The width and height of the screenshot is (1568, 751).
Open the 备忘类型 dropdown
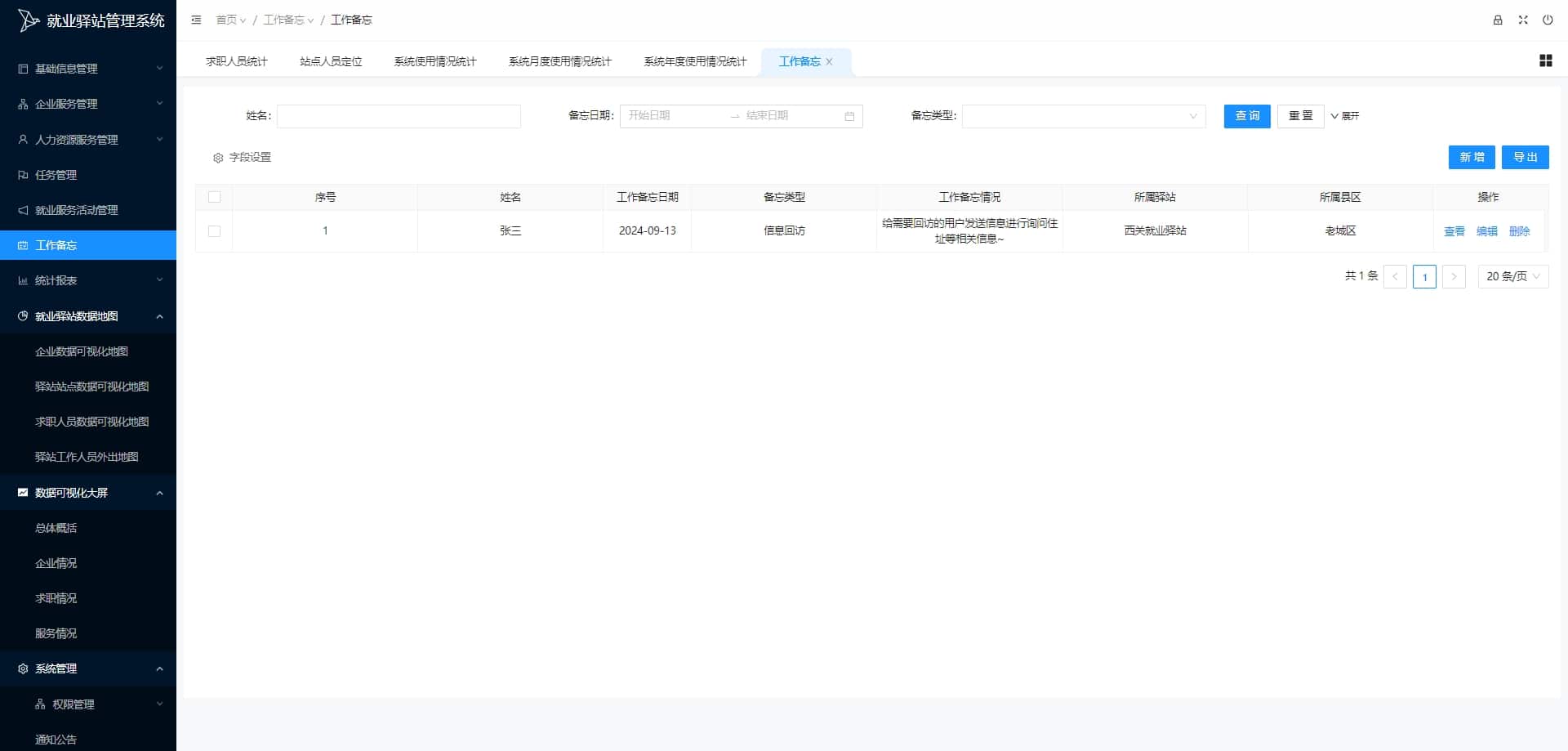1084,116
